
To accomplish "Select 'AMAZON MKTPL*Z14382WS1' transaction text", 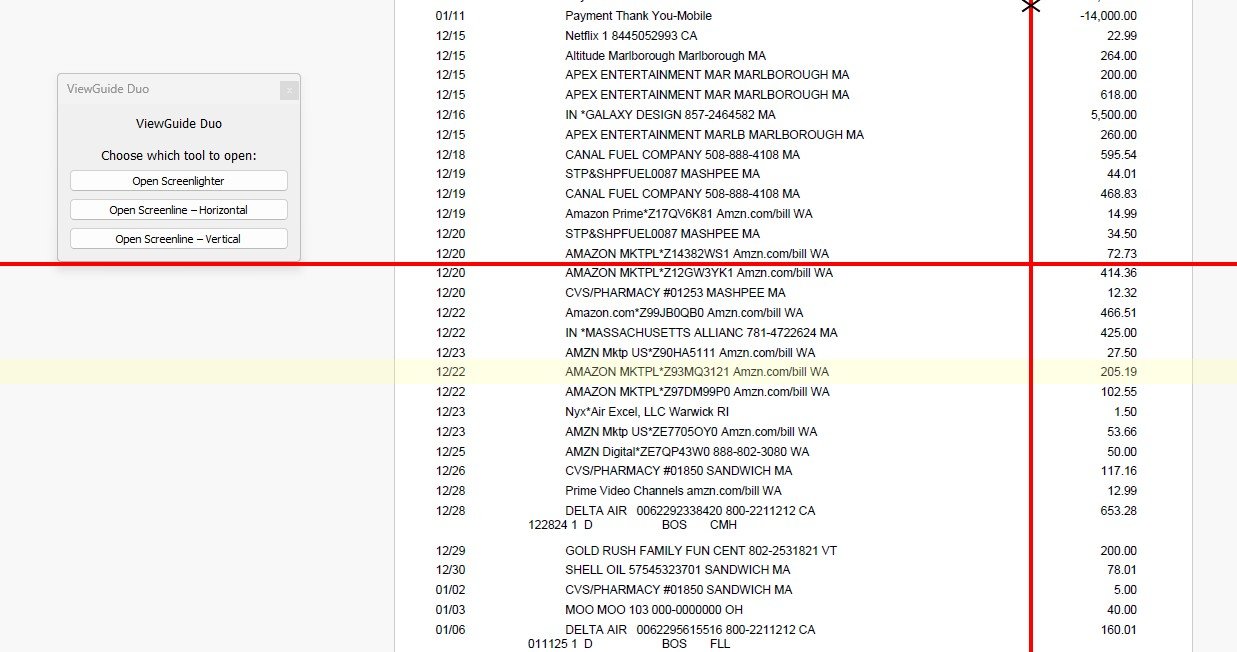I will tap(649, 254).
